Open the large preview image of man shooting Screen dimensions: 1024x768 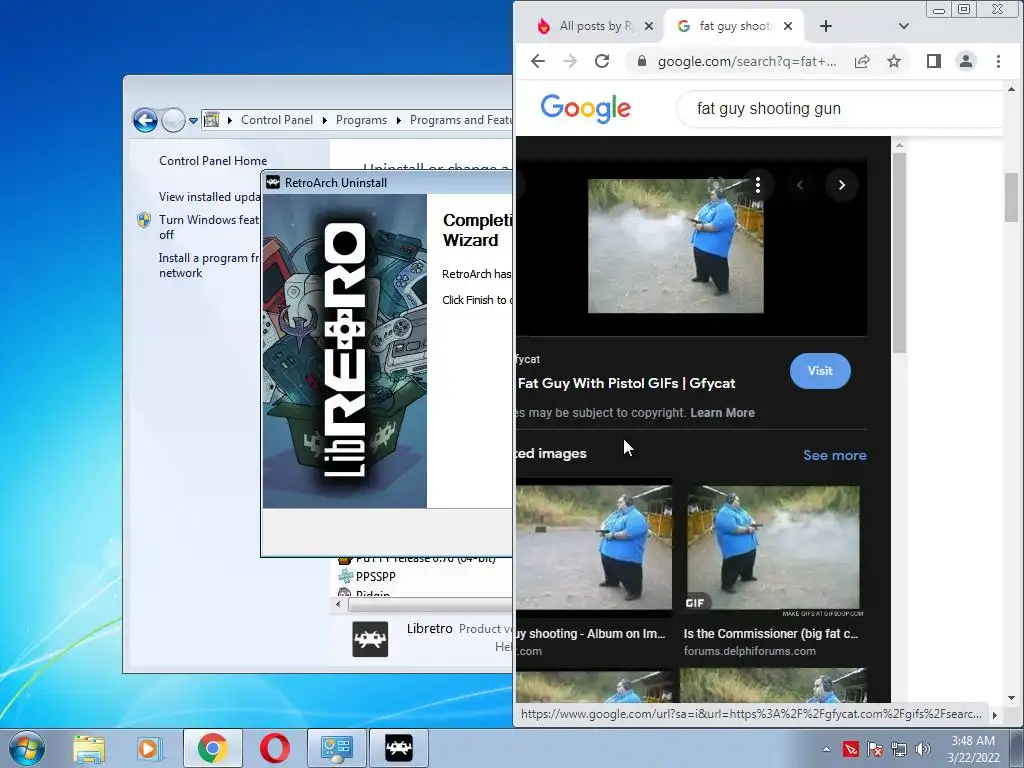pos(675,246)
